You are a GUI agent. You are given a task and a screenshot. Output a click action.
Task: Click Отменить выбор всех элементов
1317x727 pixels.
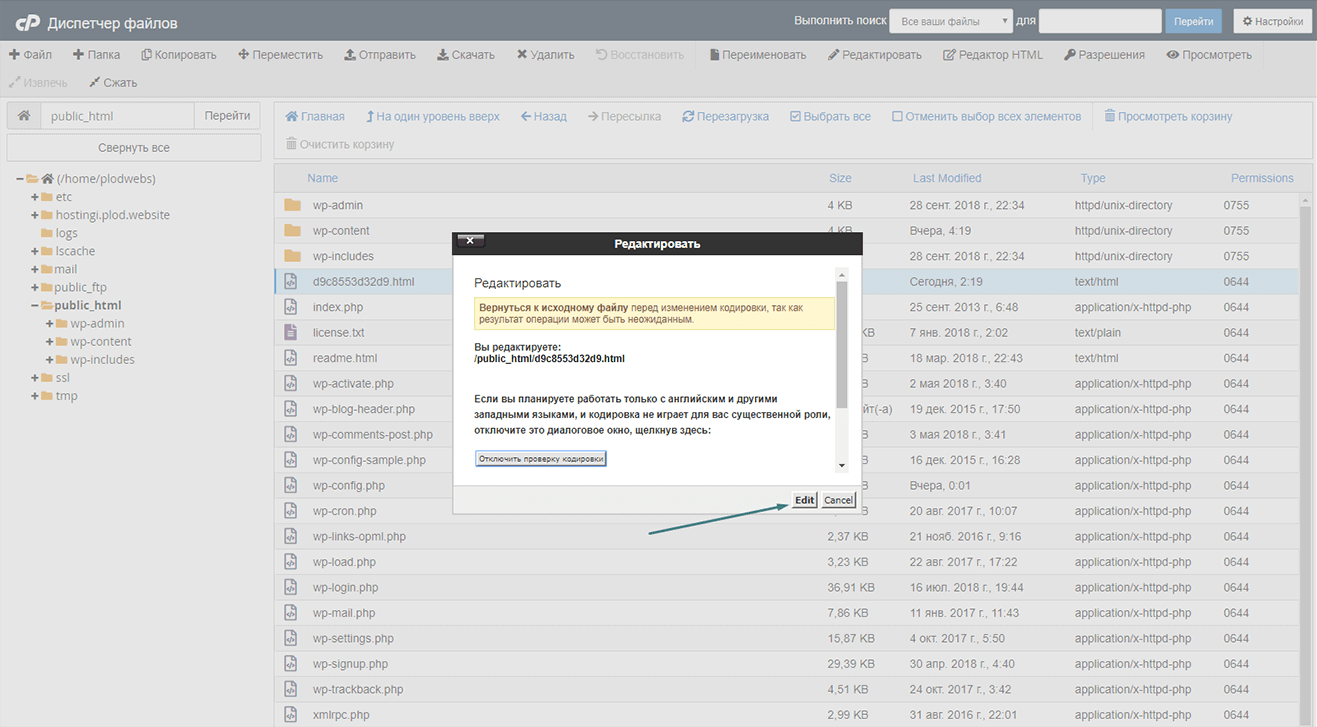[x=986, y=117]
